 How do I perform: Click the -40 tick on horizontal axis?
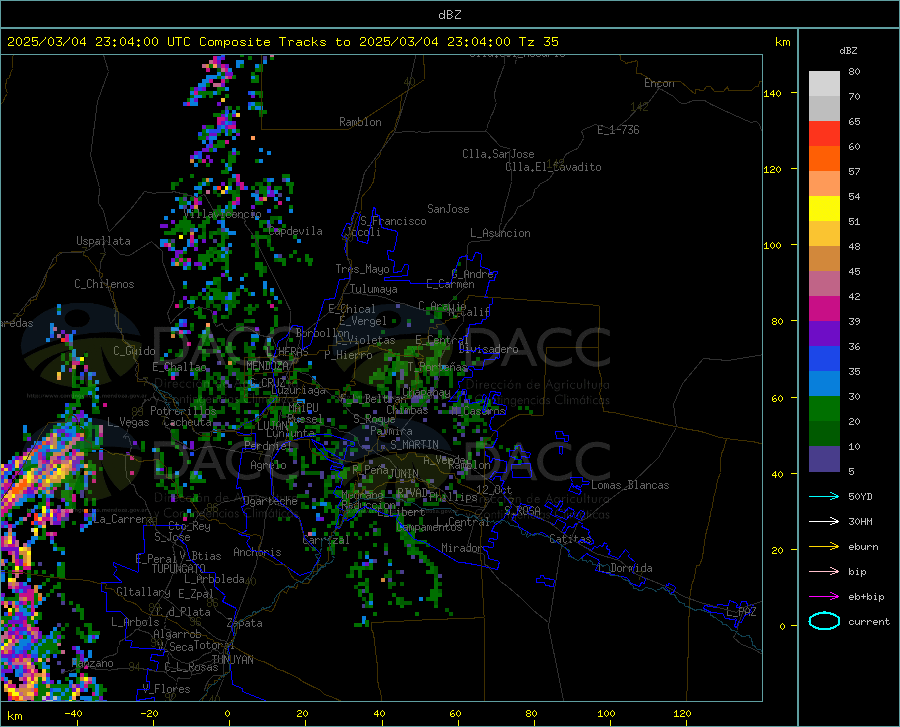(x=73, y=713)
